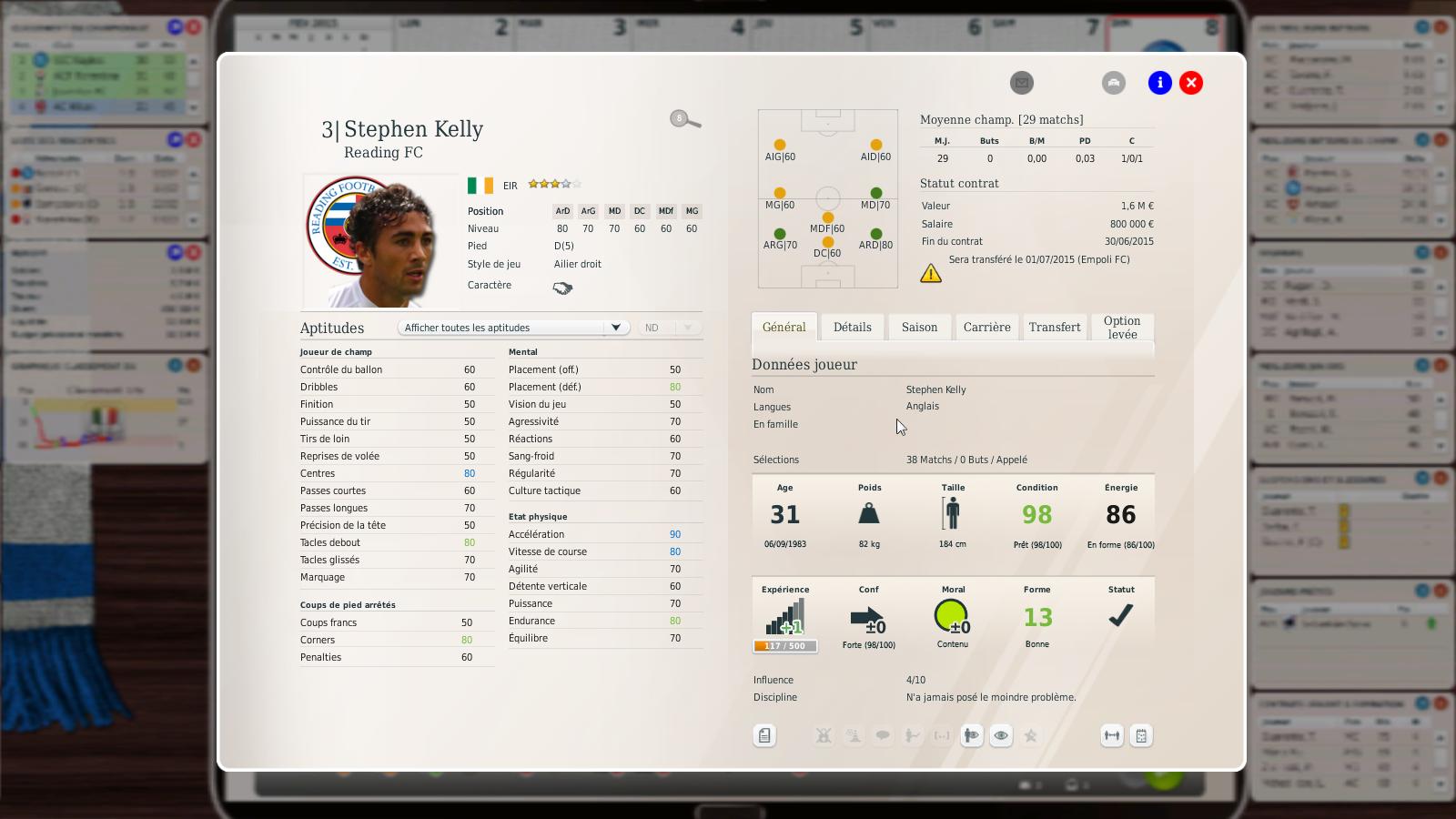Viewport: 1456px width, 819px height.
Task: Select the Option levée tab
Action: tap(1122, 328)
